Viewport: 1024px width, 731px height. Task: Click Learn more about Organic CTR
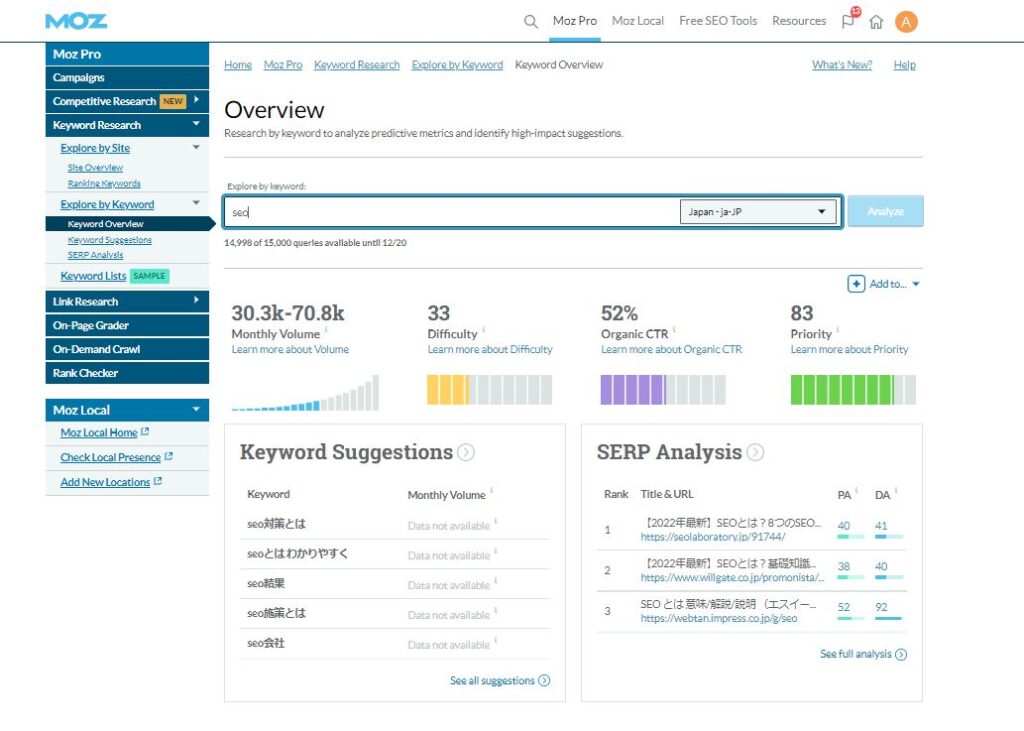tap(671, 349)
